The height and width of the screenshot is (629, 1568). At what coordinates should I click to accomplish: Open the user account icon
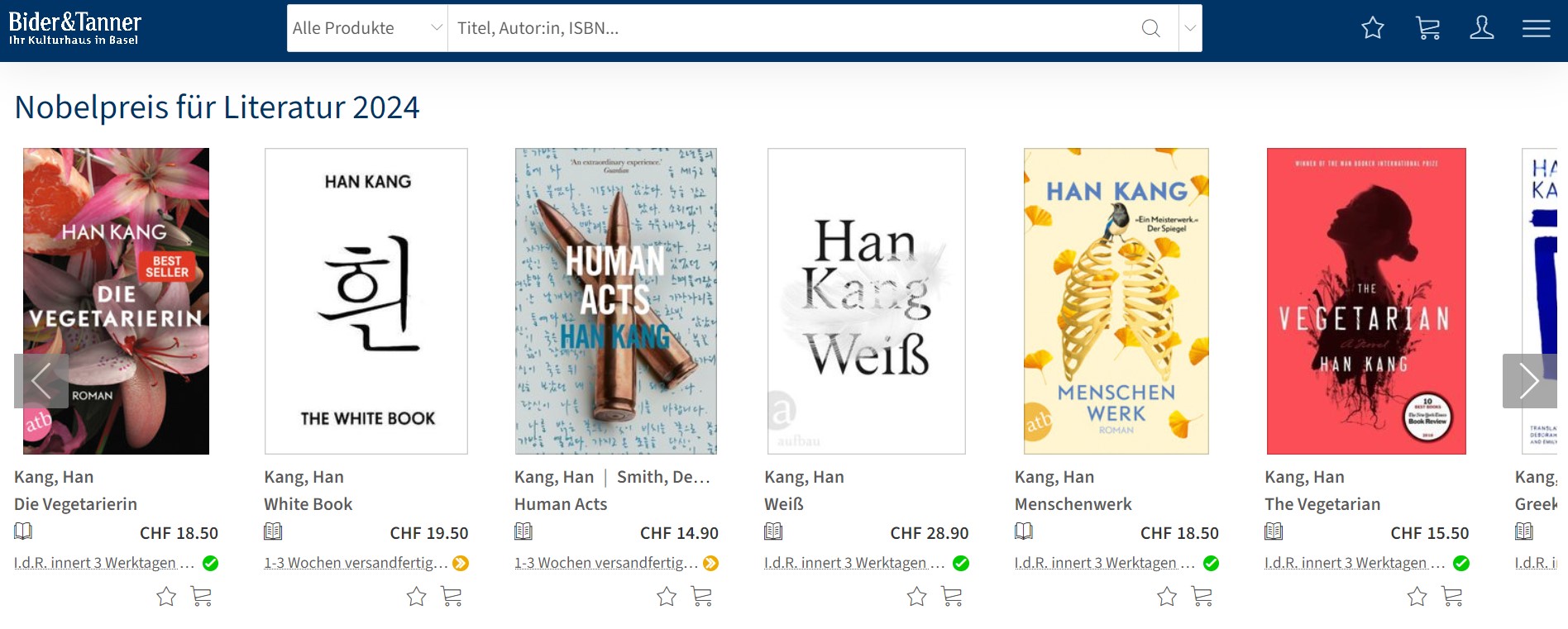(x=1482, y=28)
